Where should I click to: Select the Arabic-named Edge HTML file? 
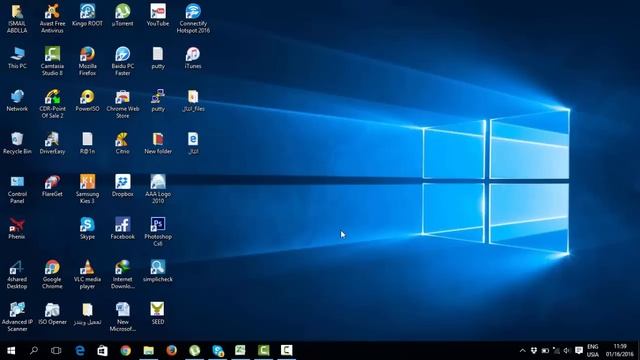coord(193,143)
